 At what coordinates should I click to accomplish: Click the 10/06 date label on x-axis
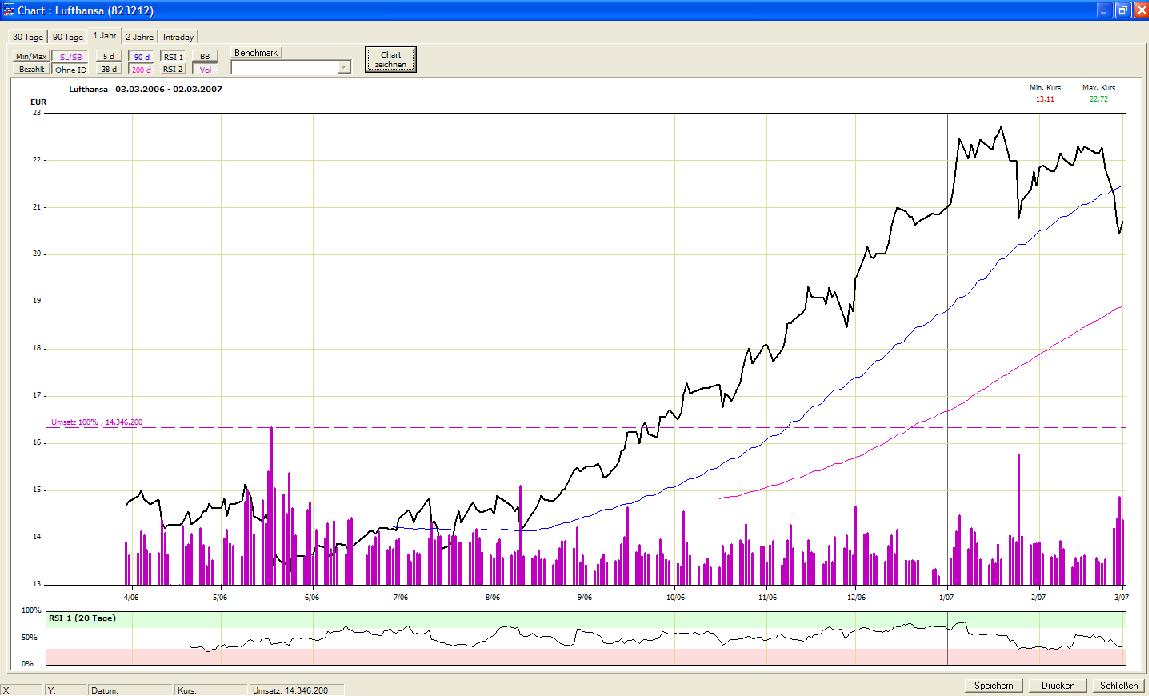pos(675,597)
